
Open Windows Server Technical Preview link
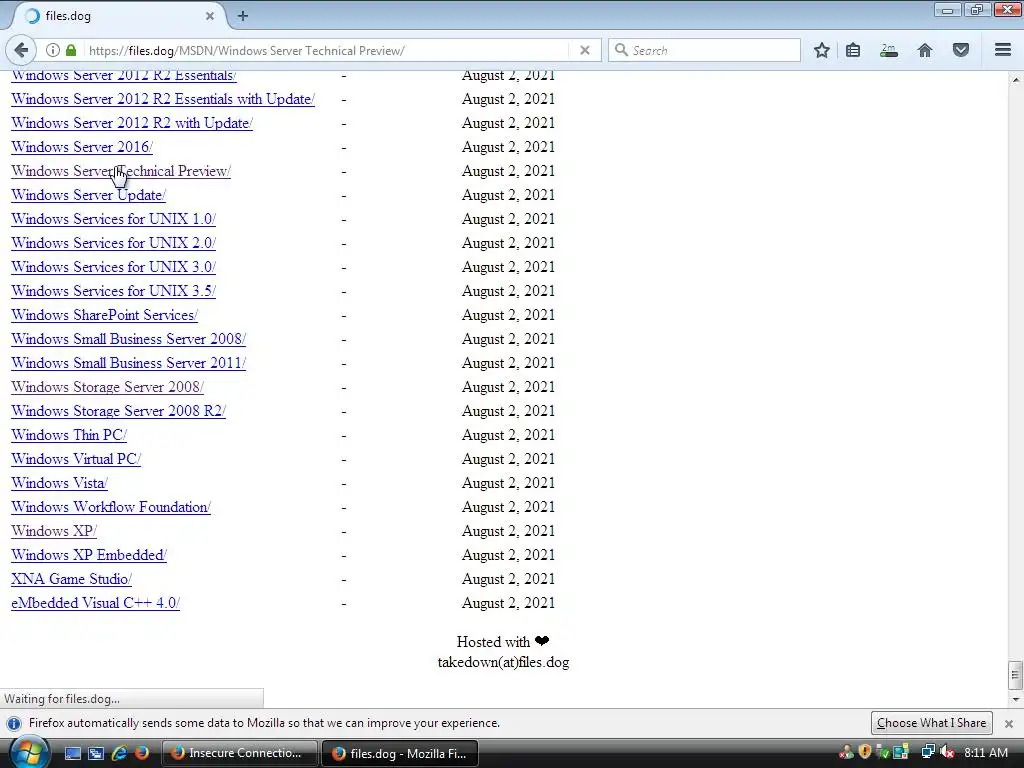coord(121,171)
